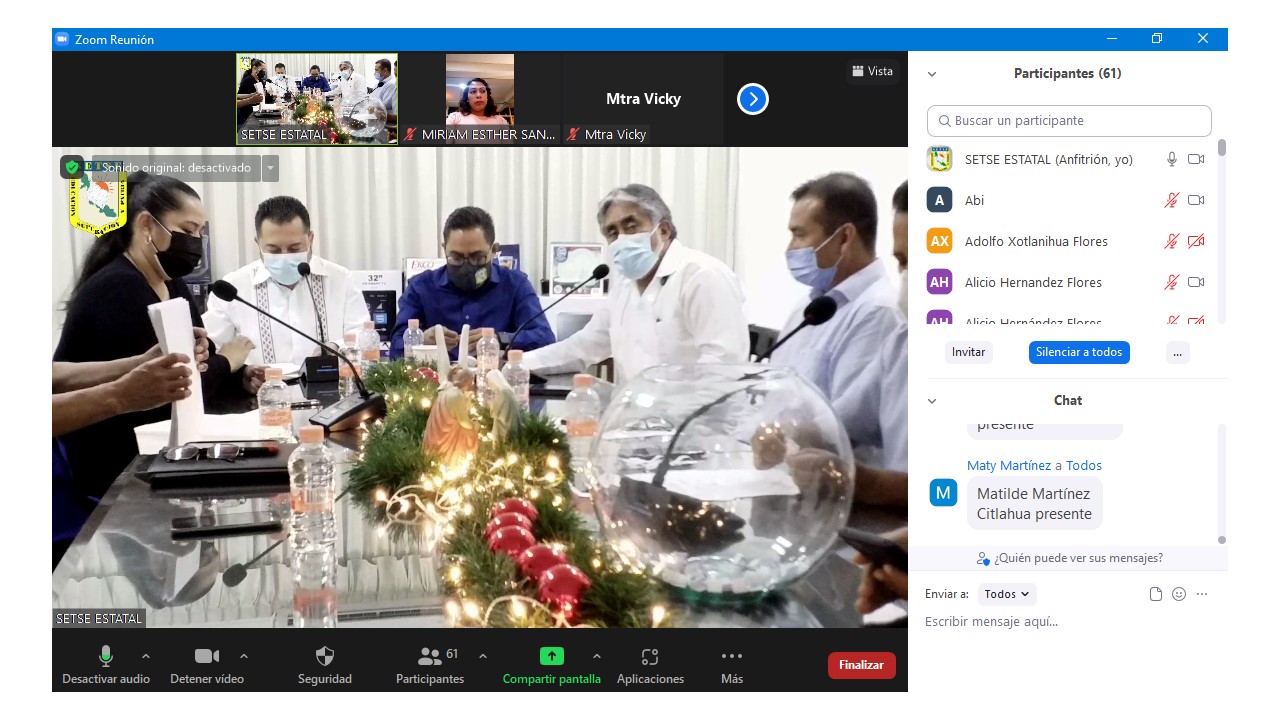Open Aplicaciones in the toolbar
Image resolution: width=1280 pixels, height=720 pixels.
tap(650, 665)
